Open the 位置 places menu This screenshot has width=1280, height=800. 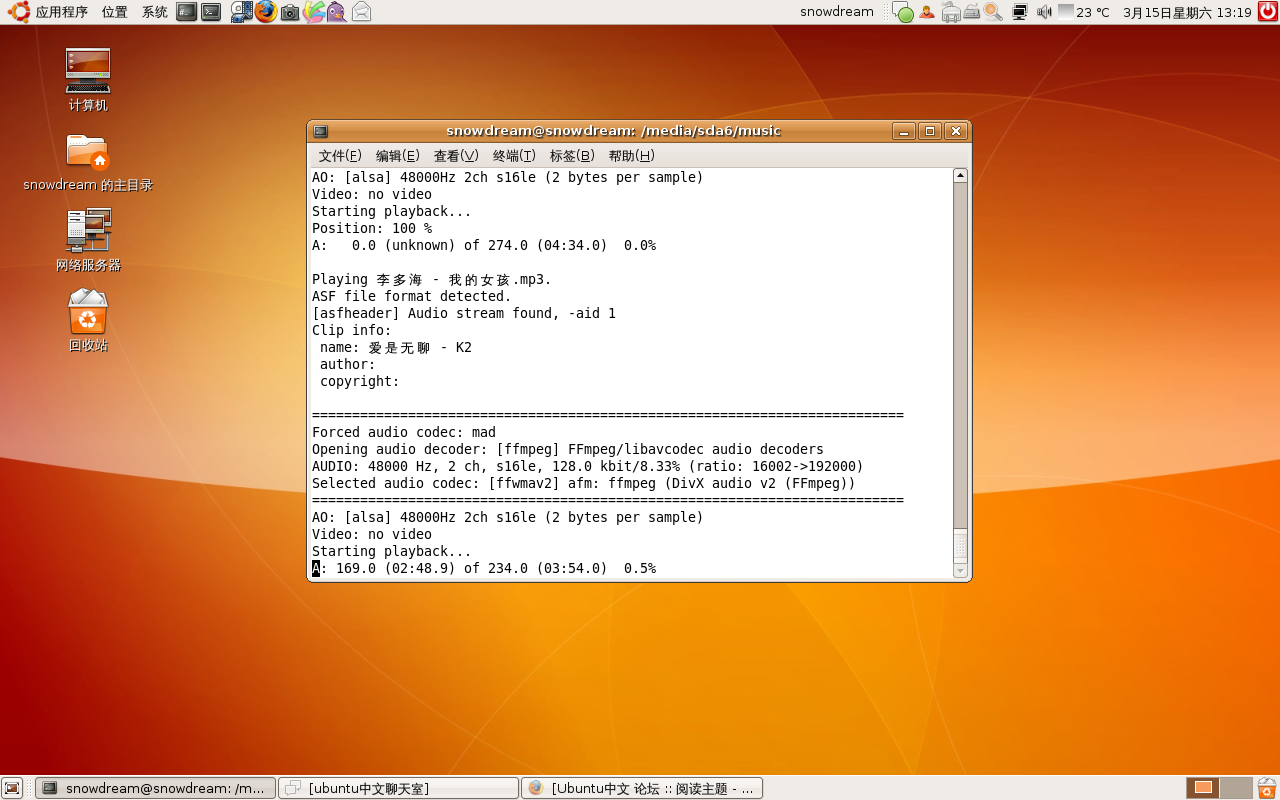point(114,12)
